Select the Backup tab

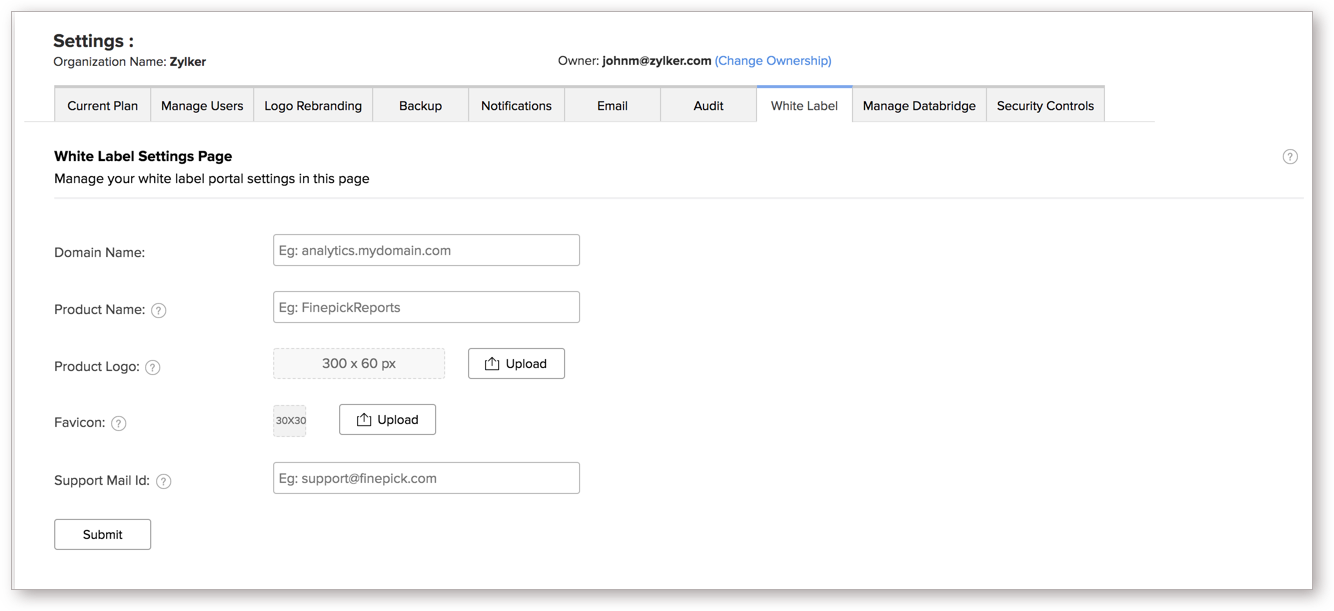[x=420, y=106]
